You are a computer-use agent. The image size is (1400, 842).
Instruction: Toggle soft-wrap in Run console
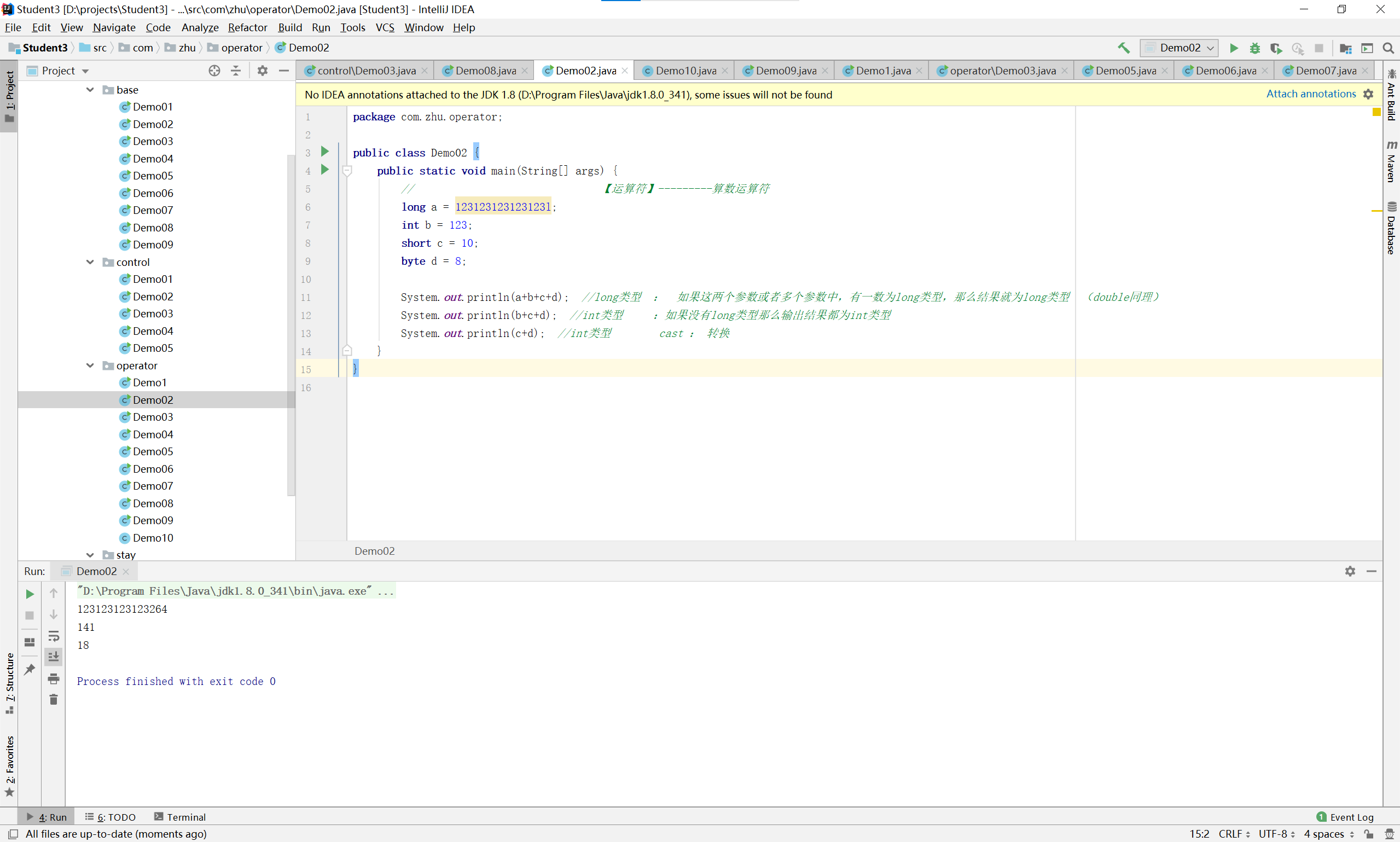tap(53, 636)
